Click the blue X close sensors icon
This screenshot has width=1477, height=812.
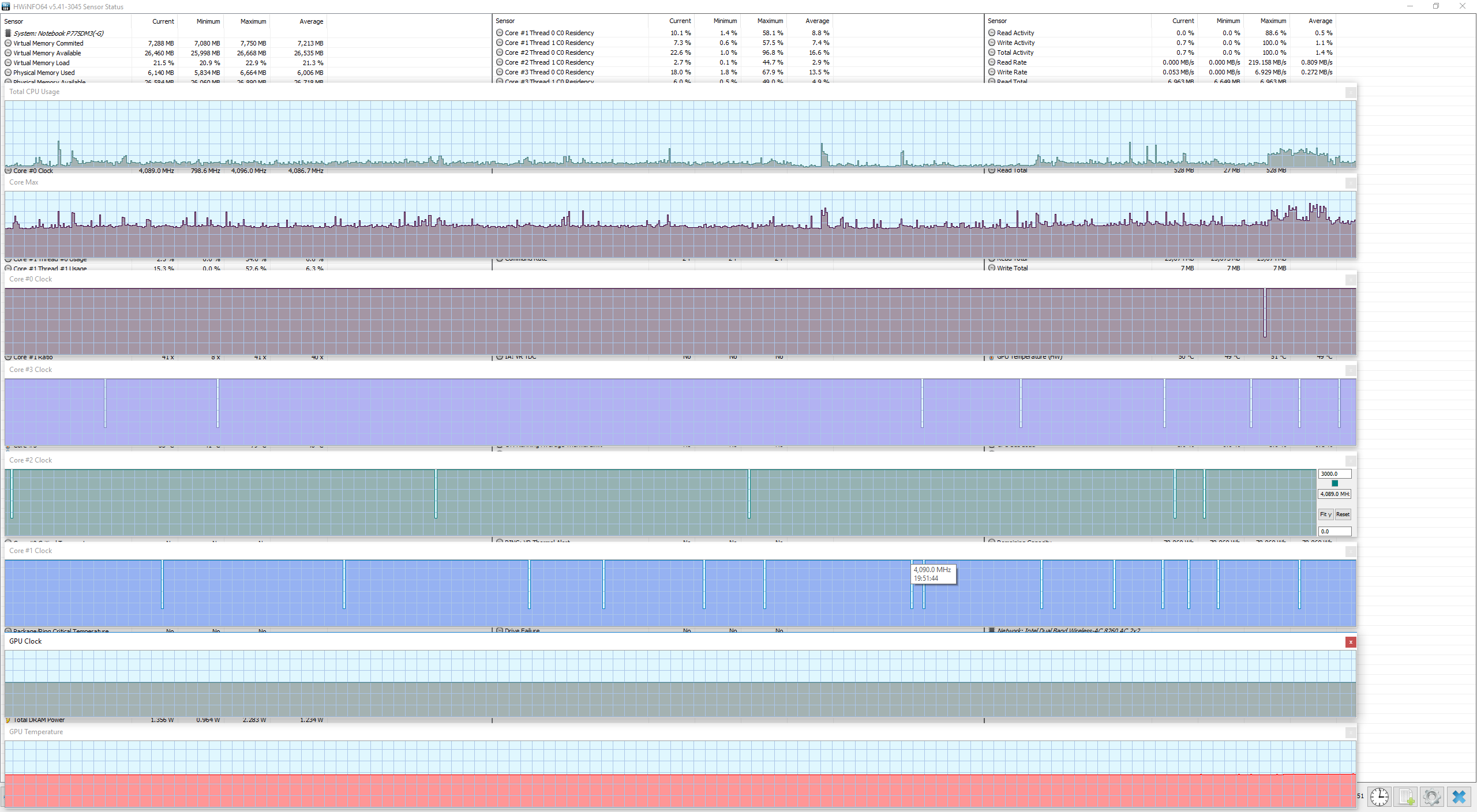[x=1459, y=797]
